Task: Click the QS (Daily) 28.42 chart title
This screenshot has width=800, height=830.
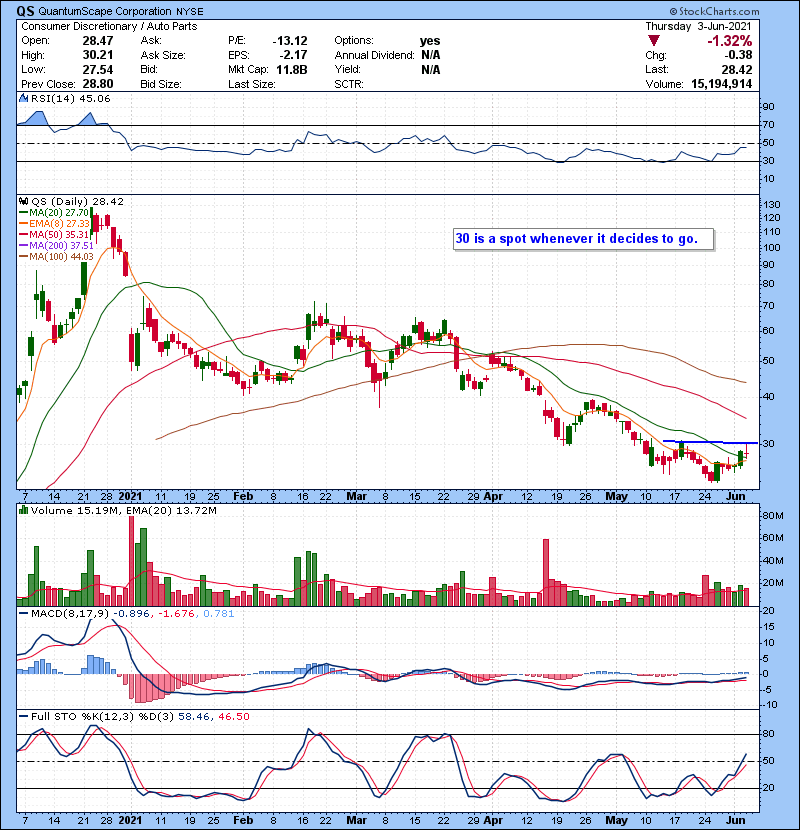Action: pos(77,201)
